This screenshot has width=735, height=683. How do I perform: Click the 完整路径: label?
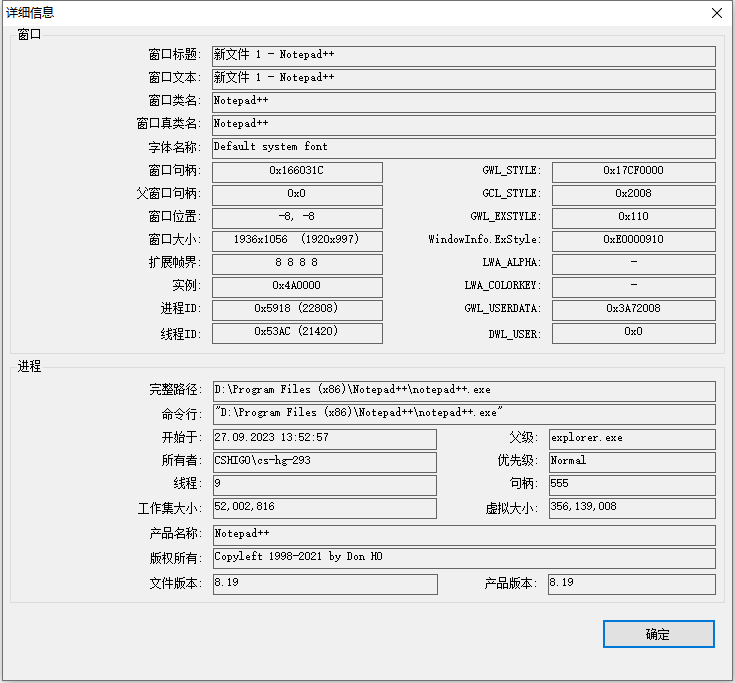[x=176, y=389]
